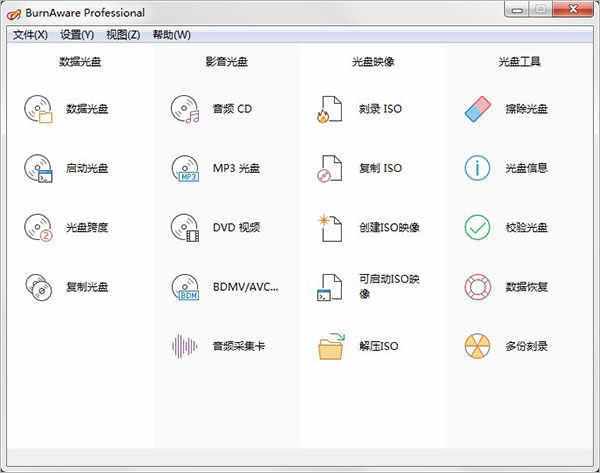600x473 pixels.
Task: Select the BDMV/AVC... label
Action: pyautogui.click(x=245, y=287)
